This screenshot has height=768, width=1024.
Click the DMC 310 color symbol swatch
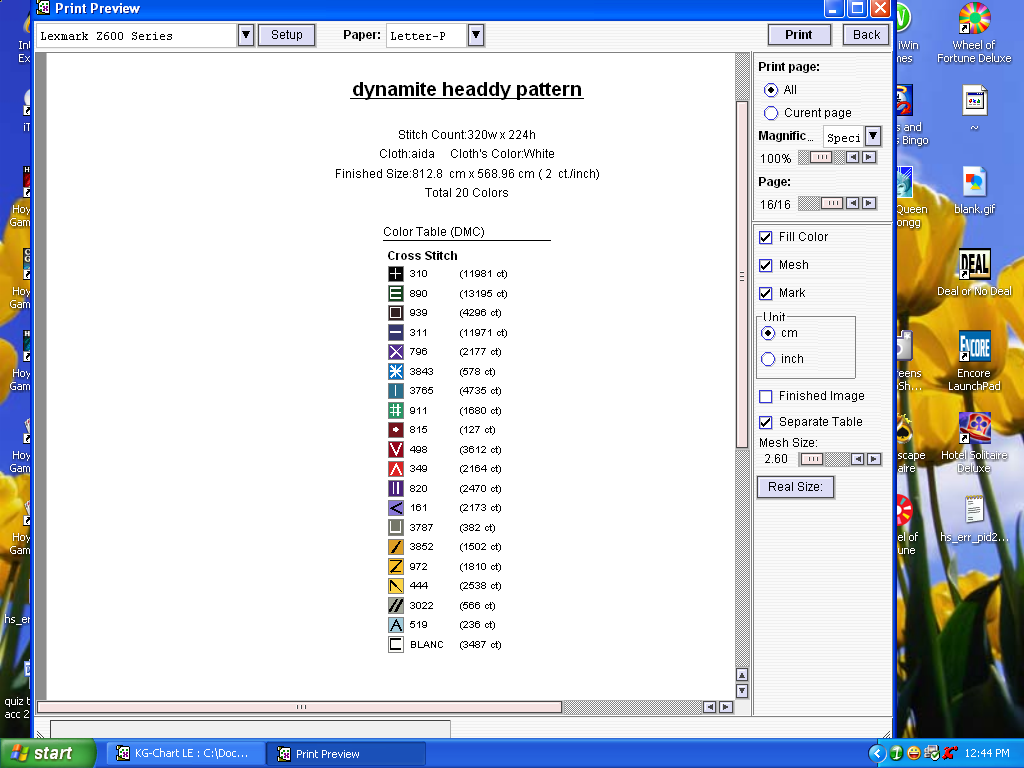(396, 274)
